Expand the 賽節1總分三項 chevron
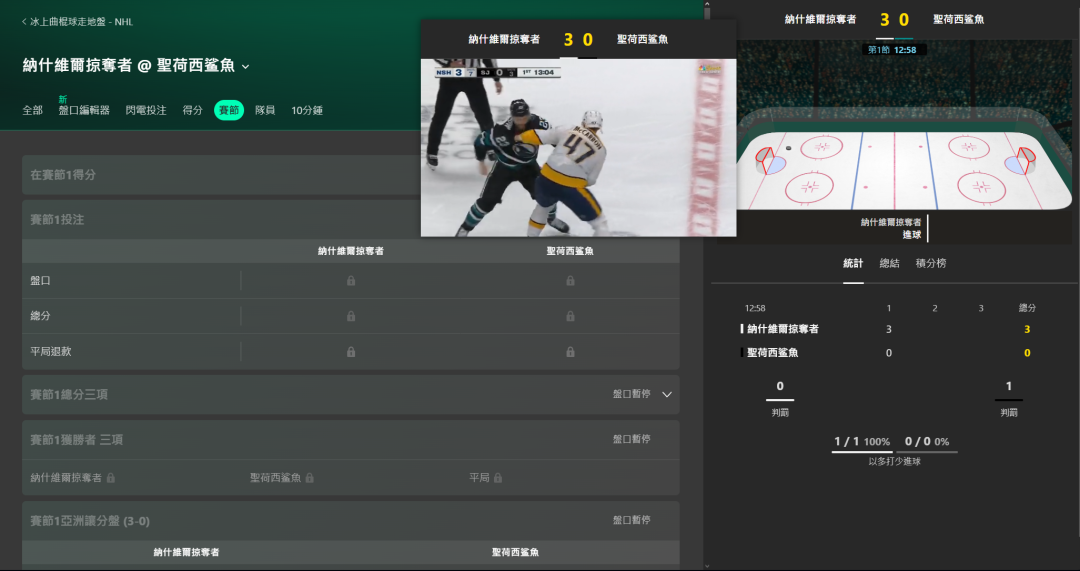 pyautogui.click(x=667, y=395)
